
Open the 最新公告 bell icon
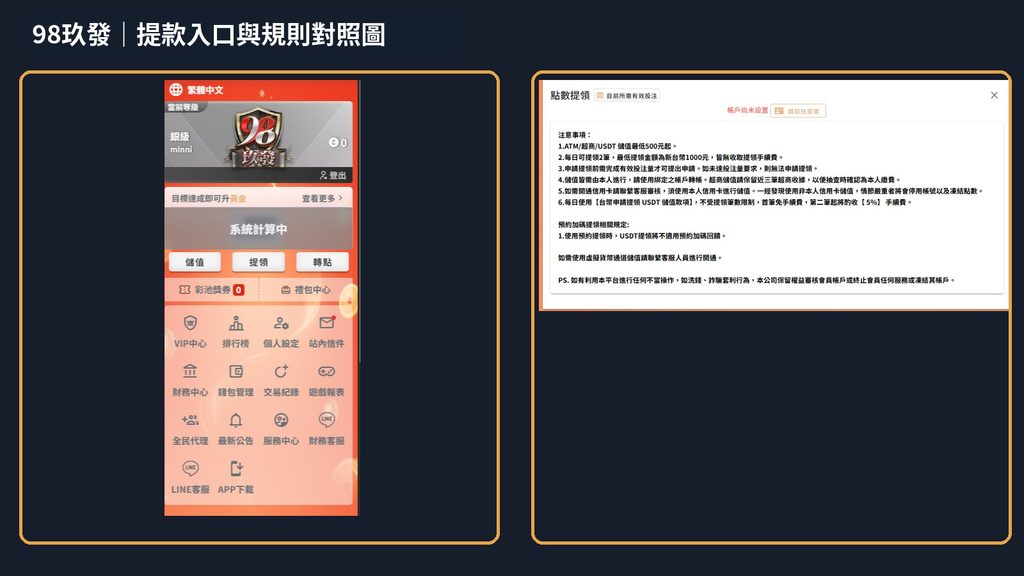pyautogui.click(x=236, y=420)
